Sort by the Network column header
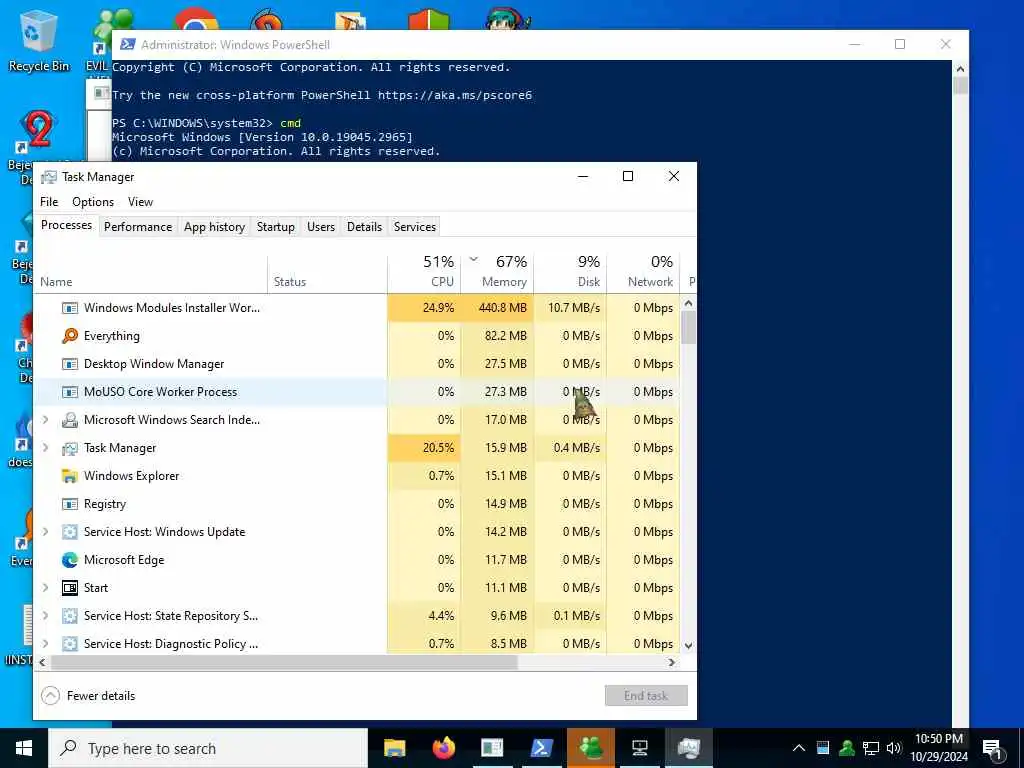1024x768 pixels. (644, 274)
